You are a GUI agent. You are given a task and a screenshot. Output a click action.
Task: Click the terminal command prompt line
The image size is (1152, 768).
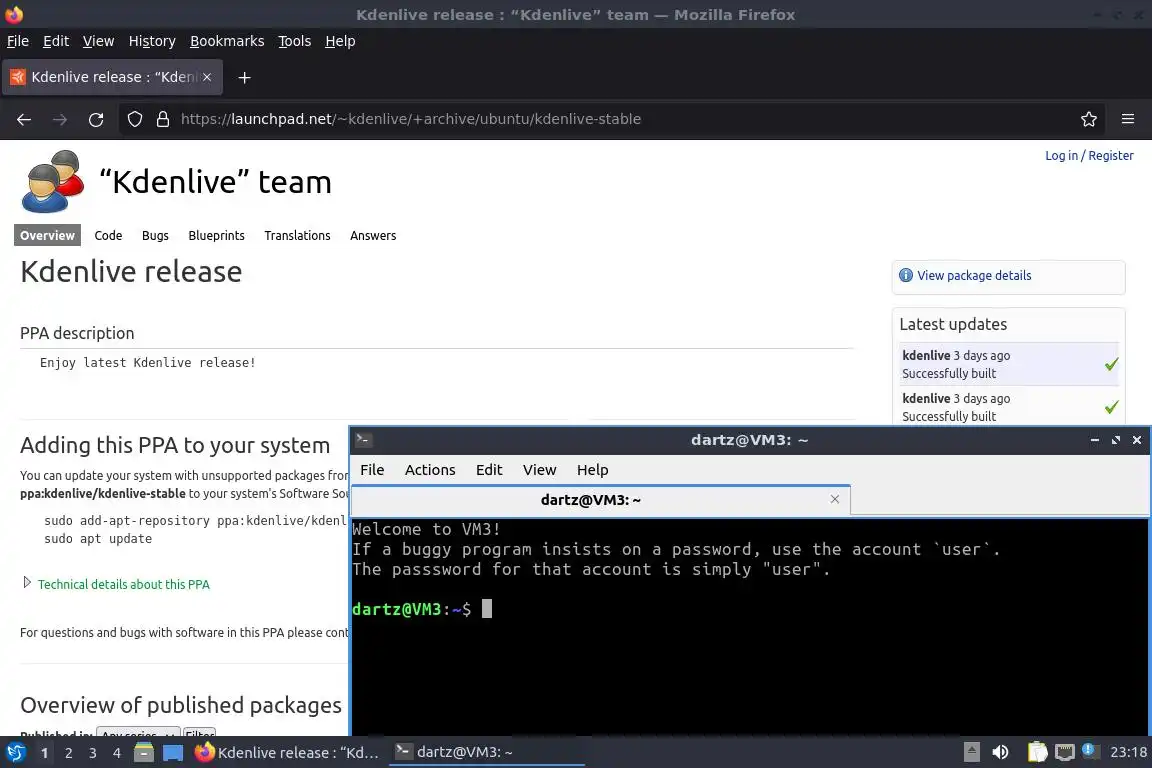[x=422, y=609]
